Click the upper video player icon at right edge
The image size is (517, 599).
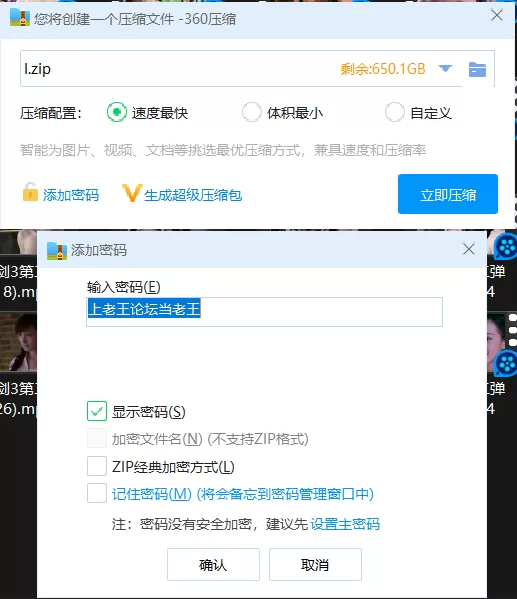pyautogui.click(x=506, y=247)
